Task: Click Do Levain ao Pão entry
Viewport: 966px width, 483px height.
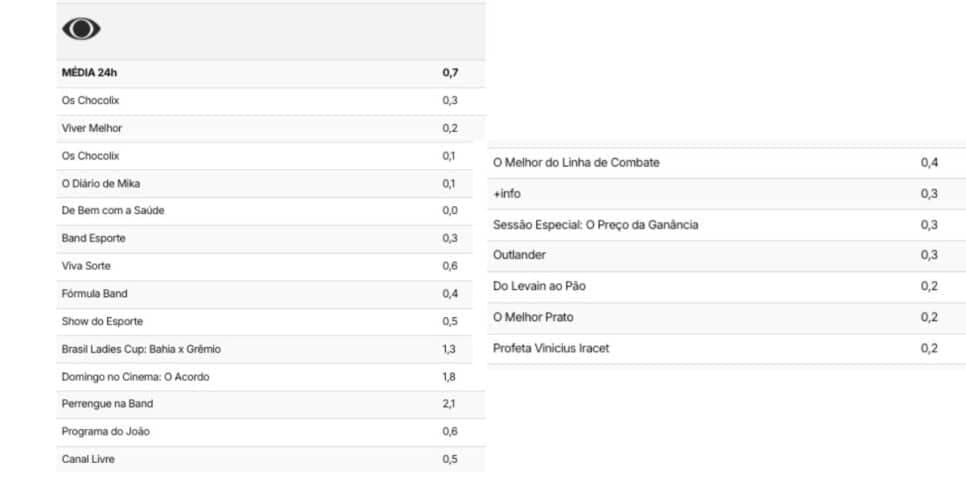Action: [x=727, y=286]
